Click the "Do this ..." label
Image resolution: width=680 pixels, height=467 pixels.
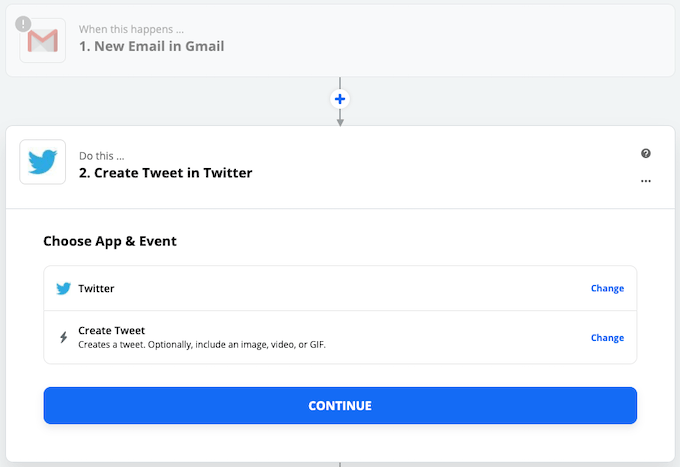pyautogui.click(x=102, y=155)
